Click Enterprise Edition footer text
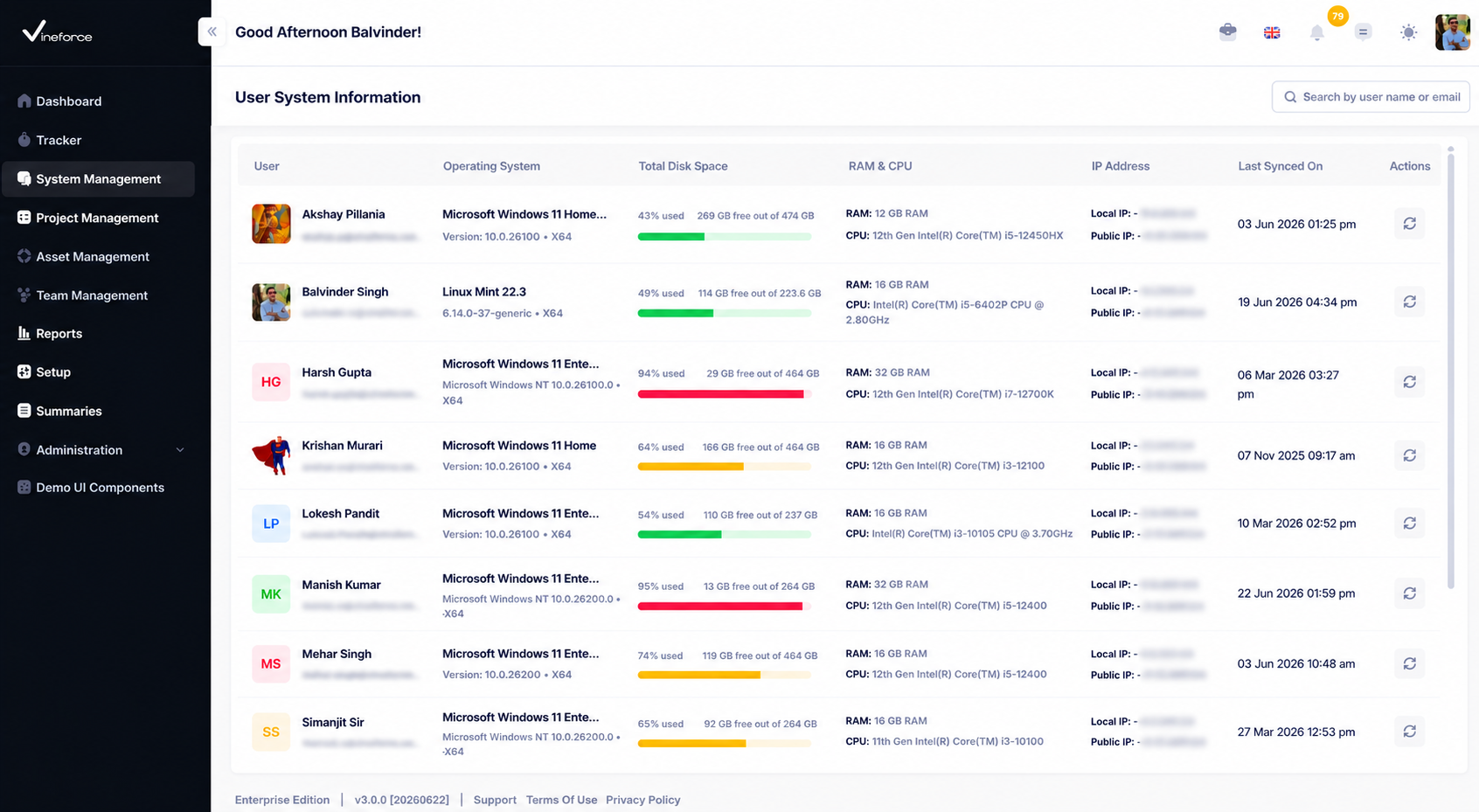This screenshot has width=1479, height=812. point(282,800)
